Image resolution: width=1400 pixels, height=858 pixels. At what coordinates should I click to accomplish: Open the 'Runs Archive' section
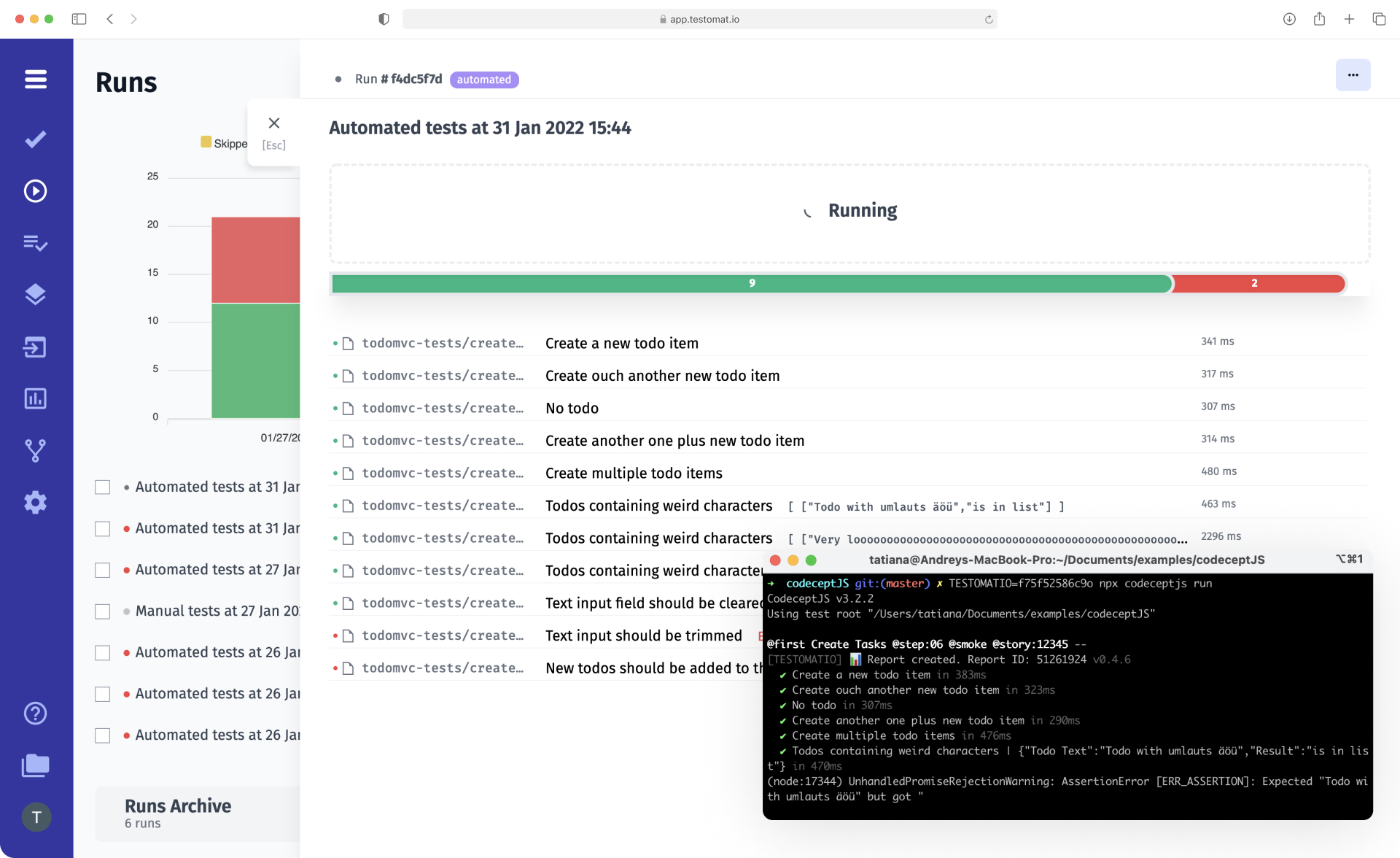tap(177, 805)
